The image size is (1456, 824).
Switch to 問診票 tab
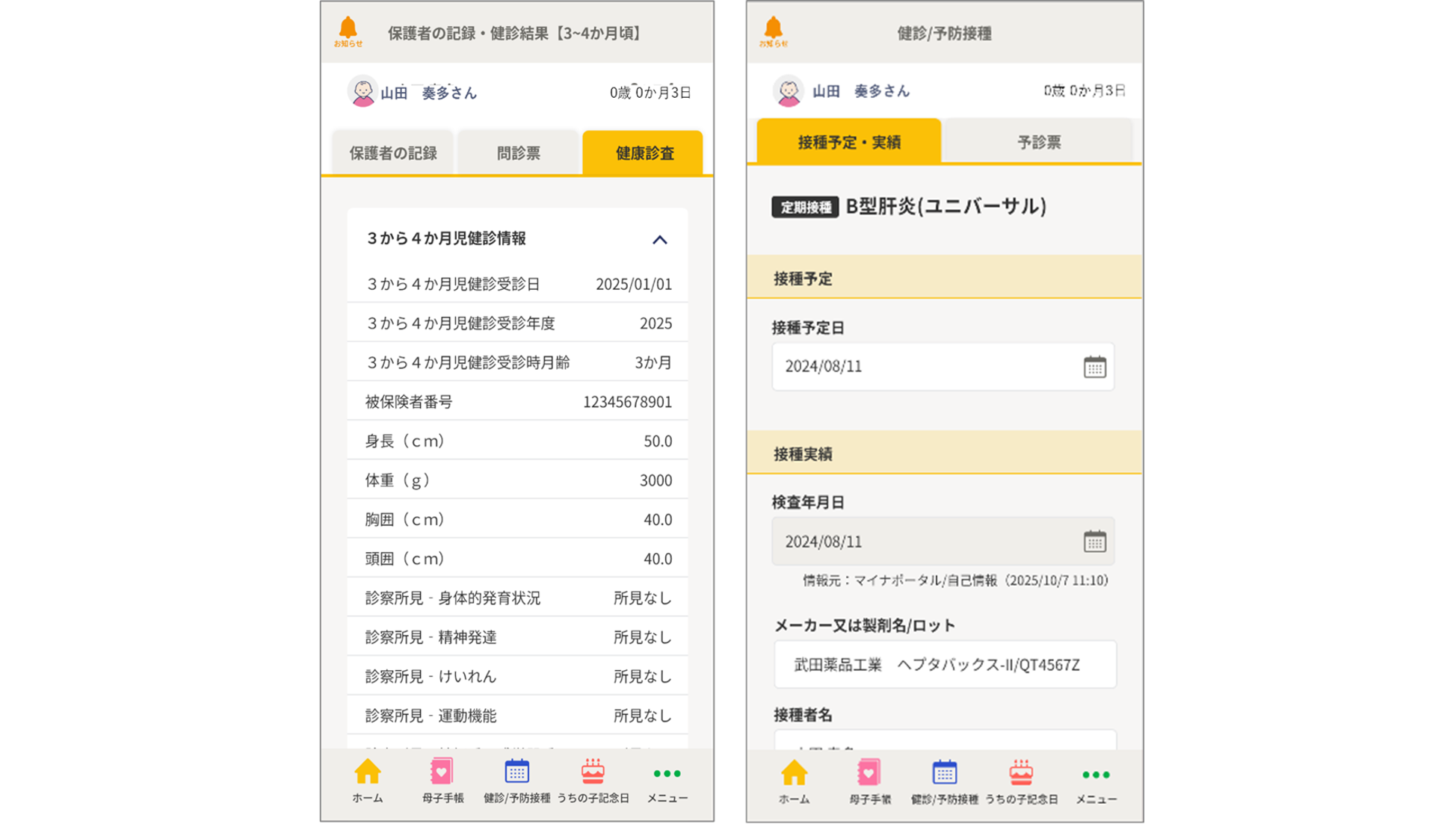pyautogui.click(x=518, y=153)
